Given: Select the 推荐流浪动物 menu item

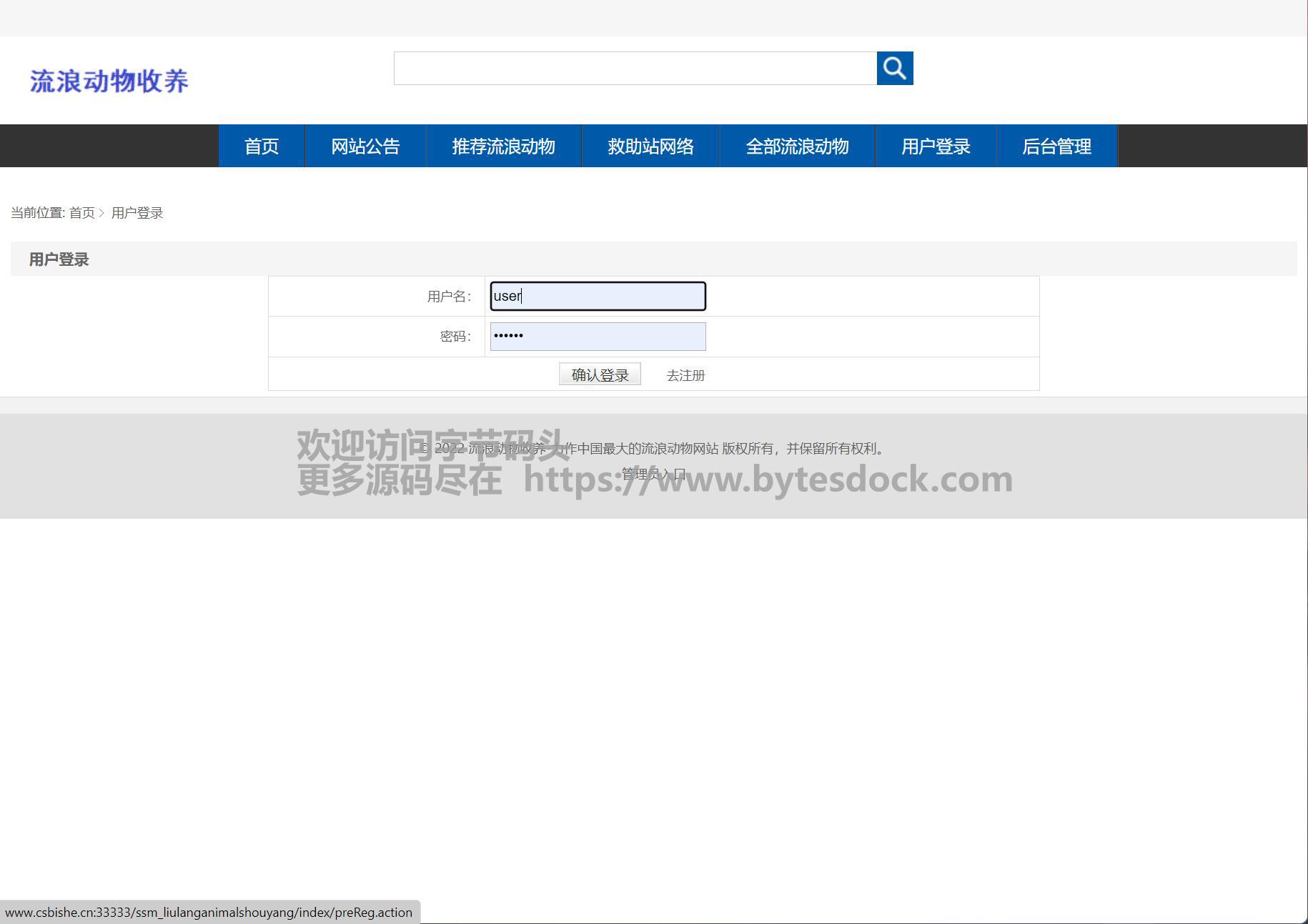Looking at the screenshot, I should pos(503,146).
